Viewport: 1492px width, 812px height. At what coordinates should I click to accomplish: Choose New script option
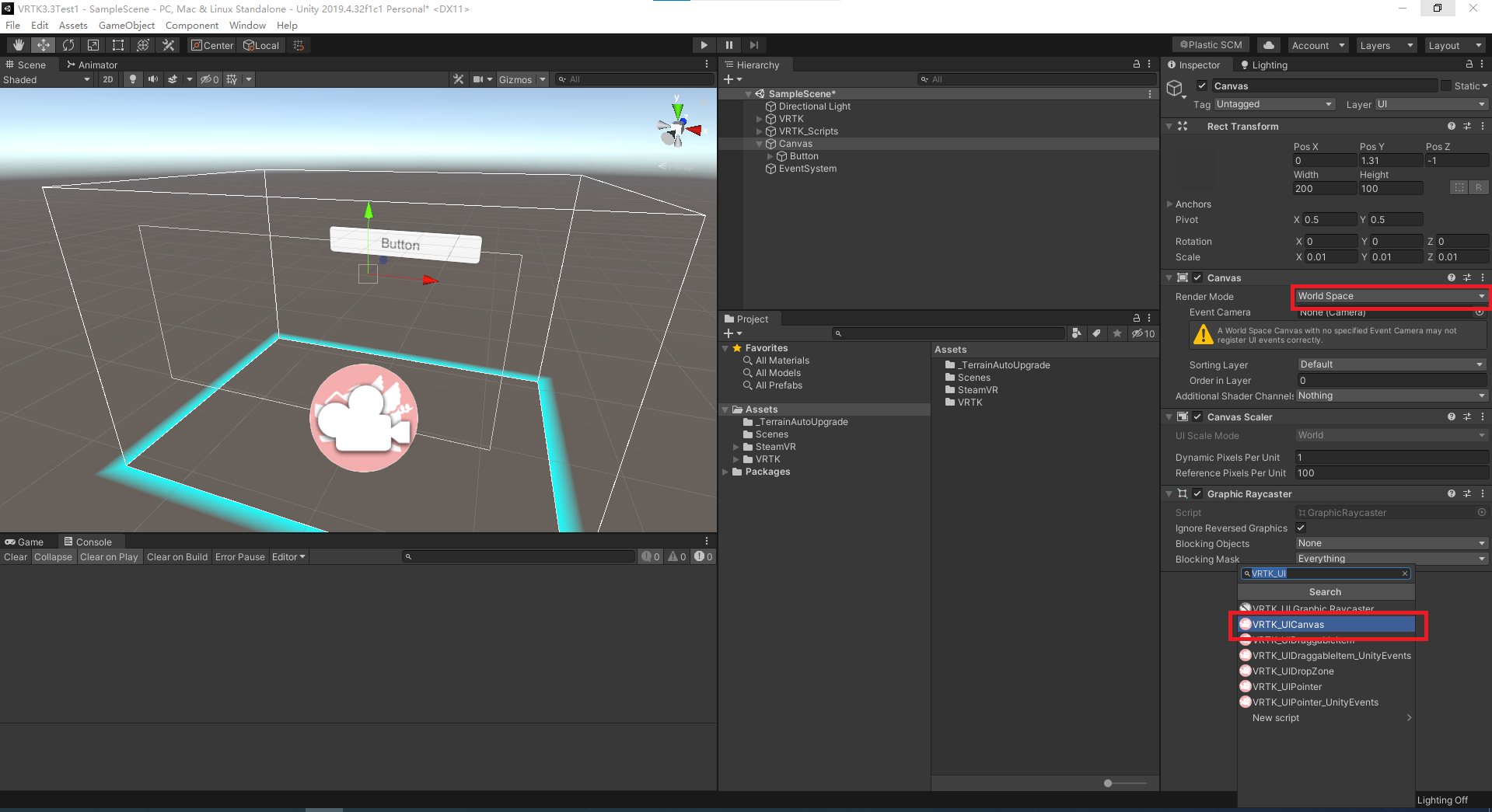[x=1326, y=718]
